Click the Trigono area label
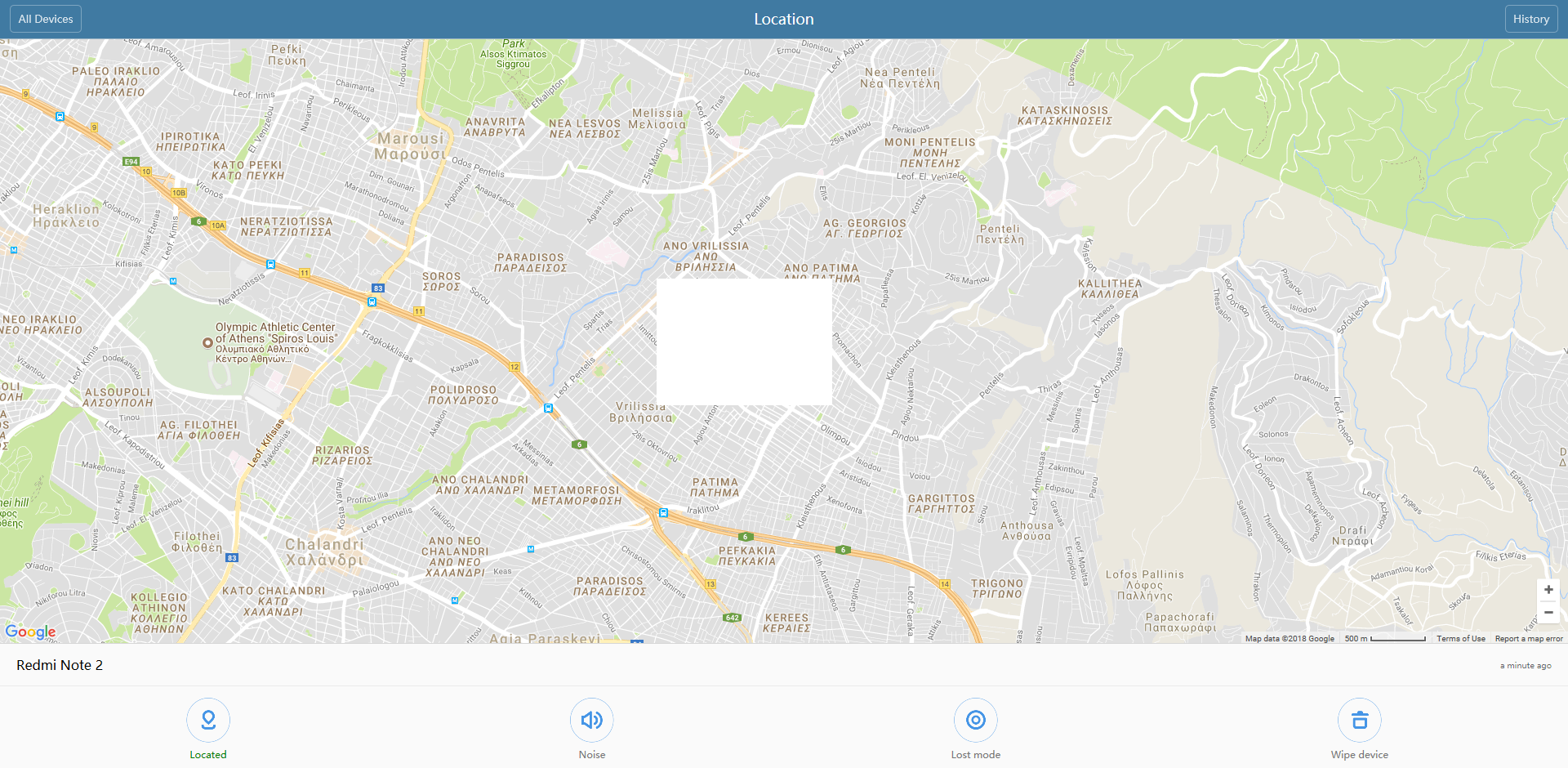Viewport: 1568px width, 768px height. pyautogui.click(x=996, y=589)
